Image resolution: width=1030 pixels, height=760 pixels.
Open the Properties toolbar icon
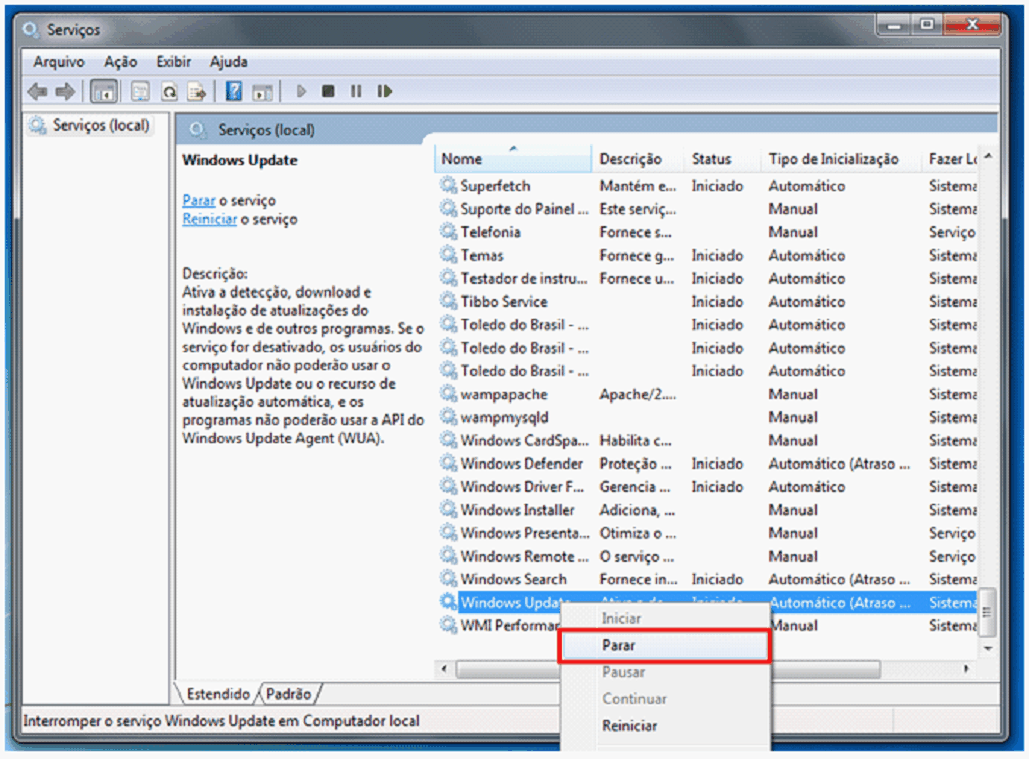140,92
